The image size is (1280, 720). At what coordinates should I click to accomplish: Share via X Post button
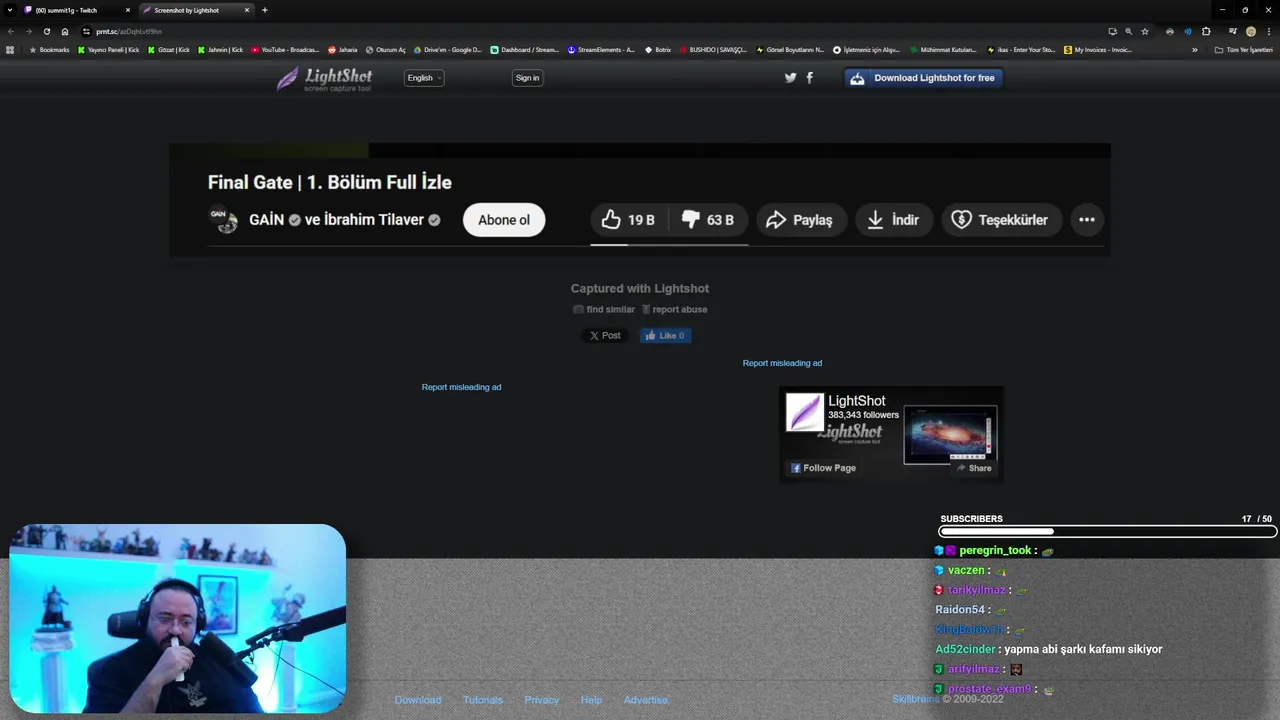click(605, 336)
